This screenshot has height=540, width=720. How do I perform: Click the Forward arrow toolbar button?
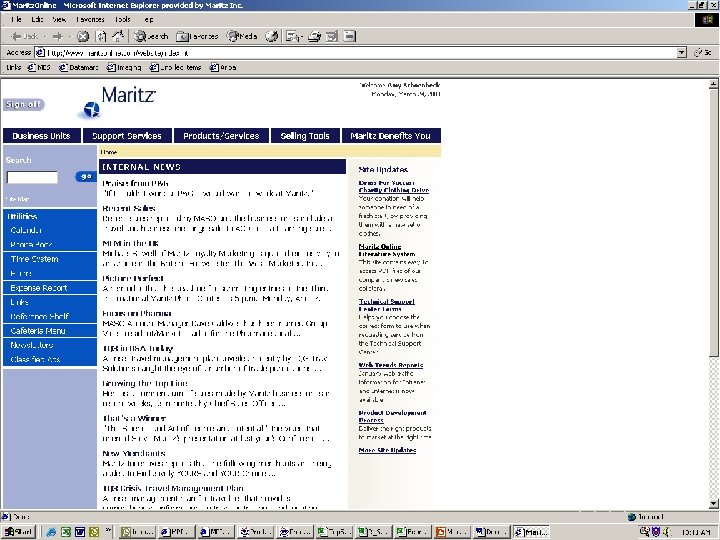pyautogui.click(x=58, y=36)
